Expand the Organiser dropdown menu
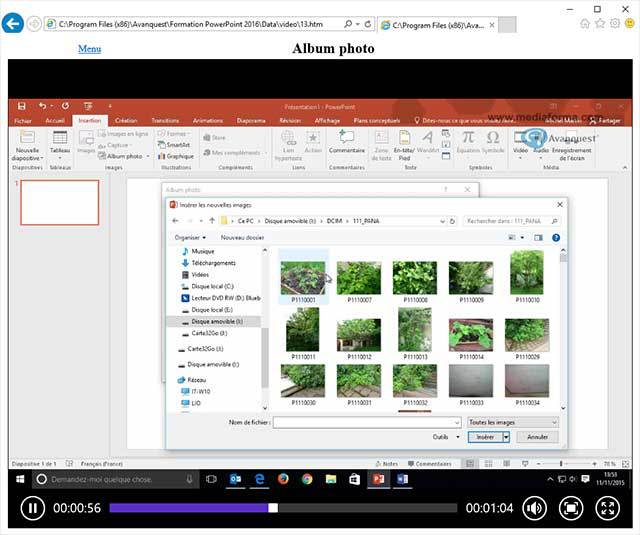This screenshot has width=640, height=535. [190, 237]
